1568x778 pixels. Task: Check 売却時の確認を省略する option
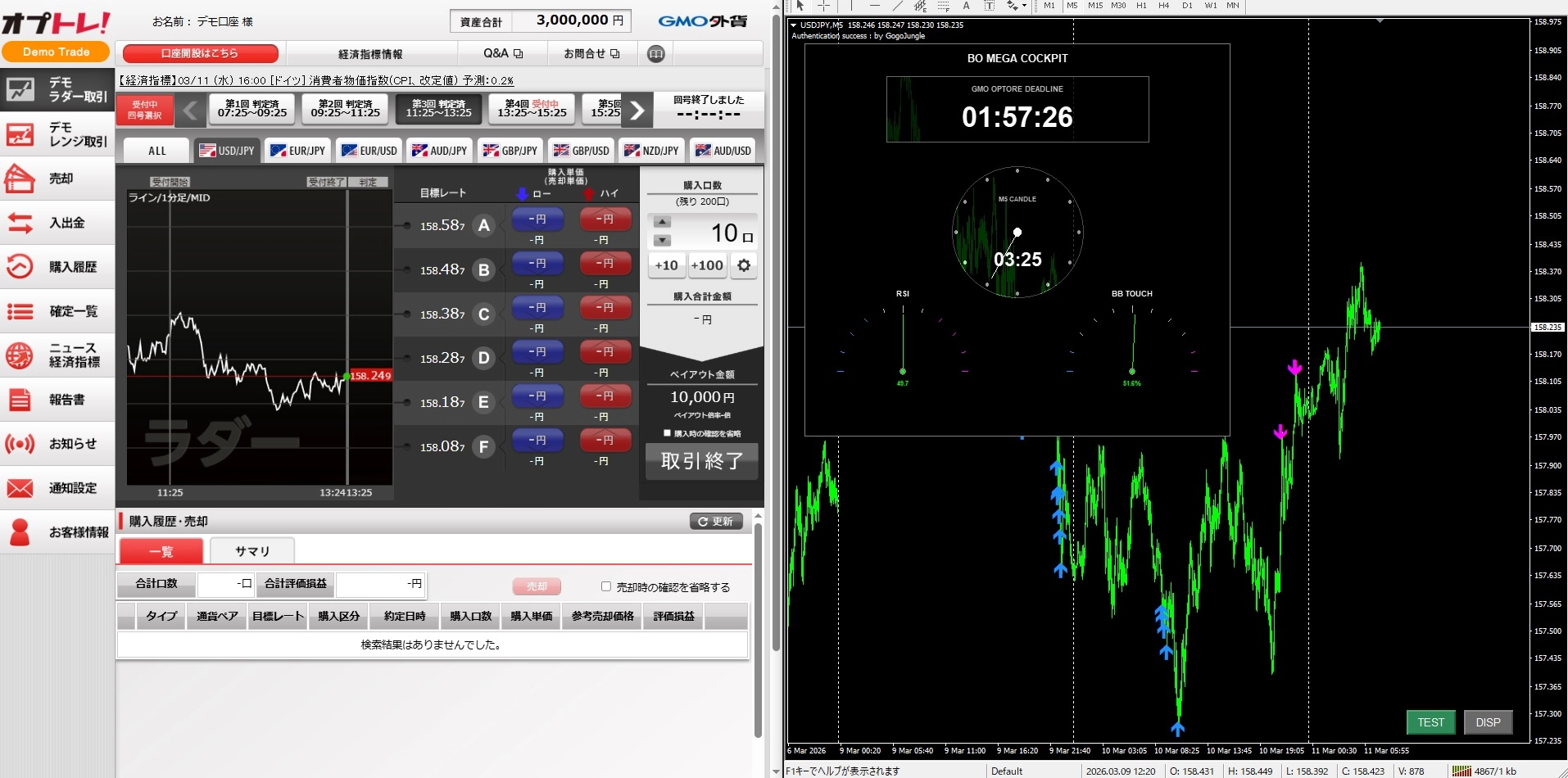click(606, 586)
